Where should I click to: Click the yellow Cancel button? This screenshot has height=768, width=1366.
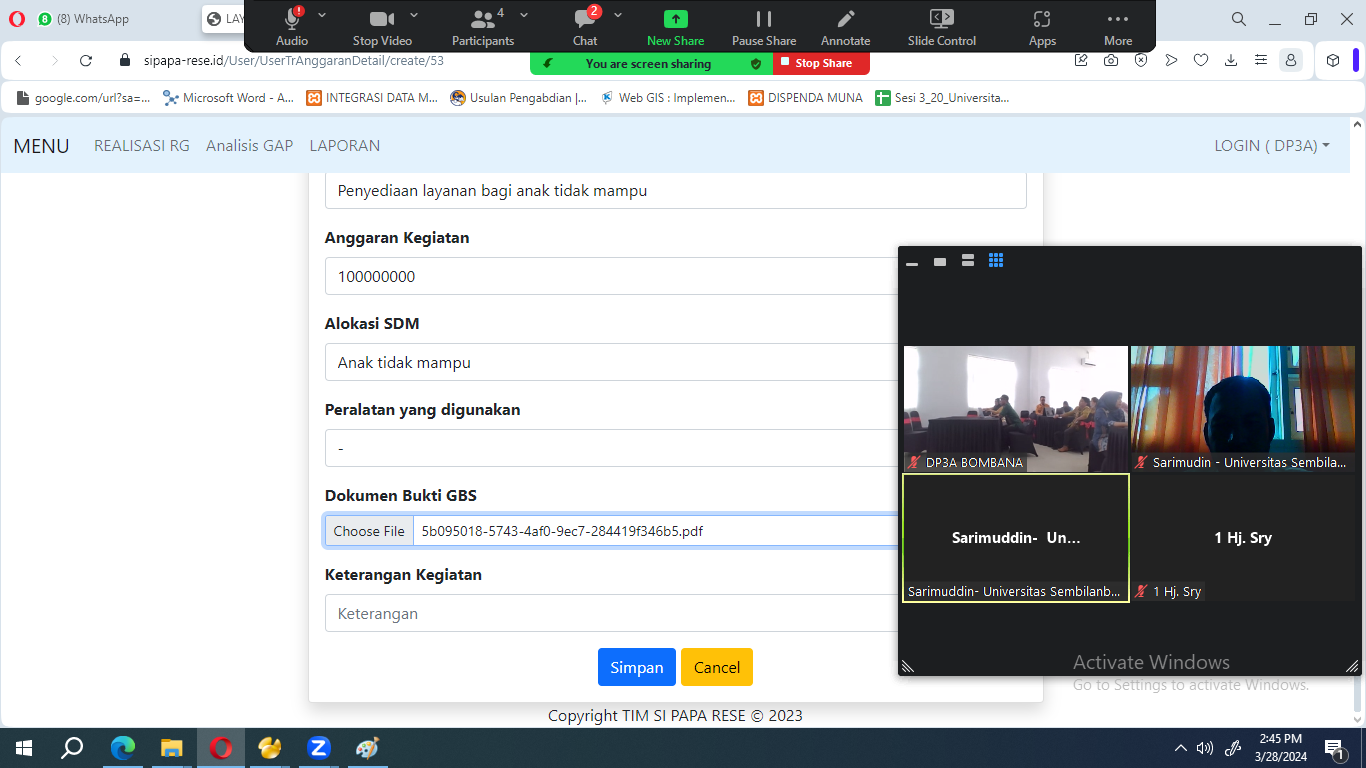point(716,667)
